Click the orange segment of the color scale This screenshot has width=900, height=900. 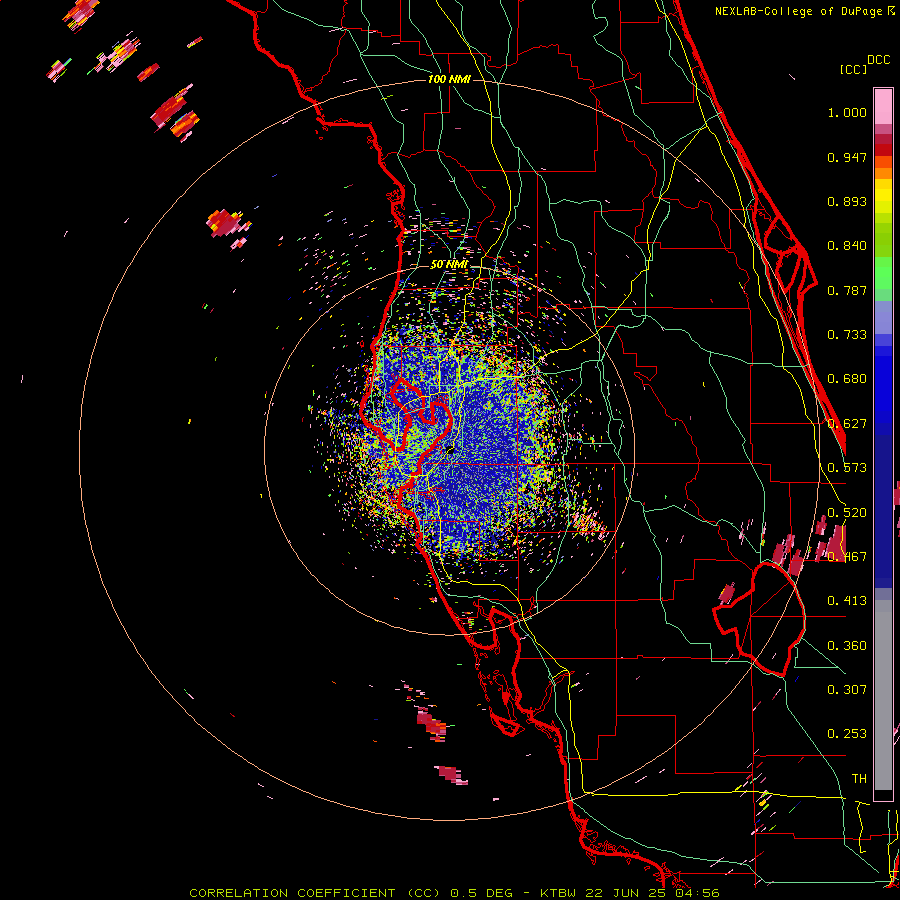pyautogui.click(x=883, y=173)
